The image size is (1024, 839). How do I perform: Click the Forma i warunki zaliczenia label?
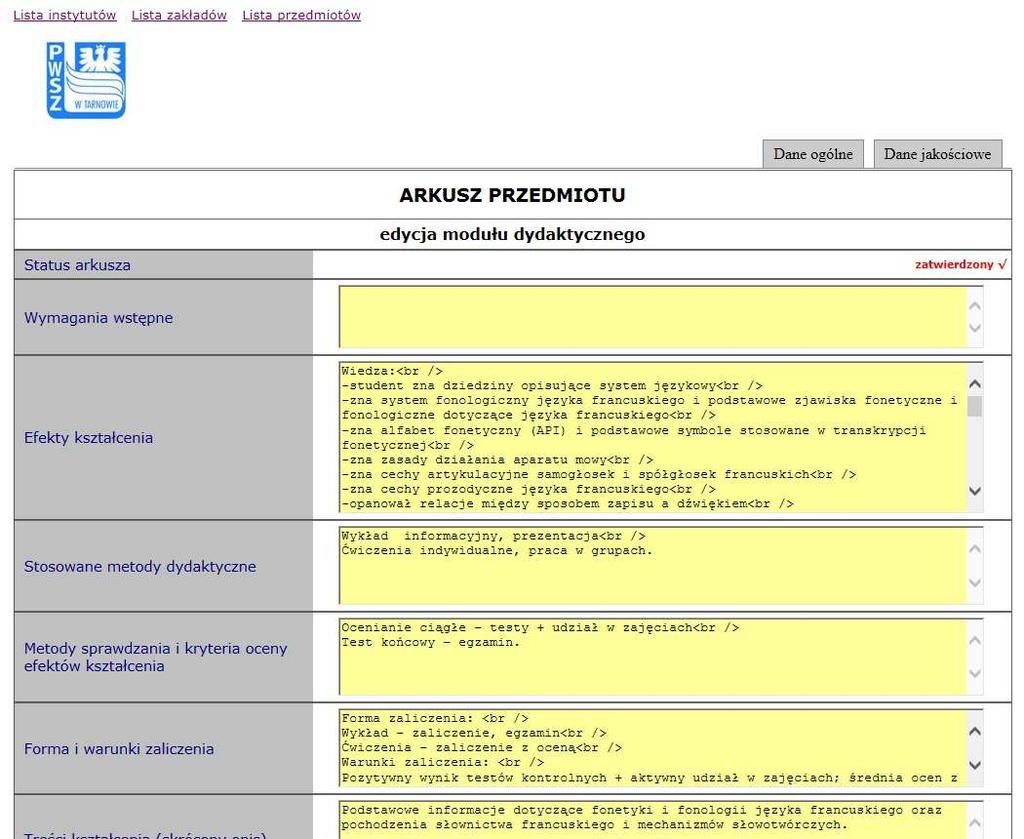(x=119, y=749)
